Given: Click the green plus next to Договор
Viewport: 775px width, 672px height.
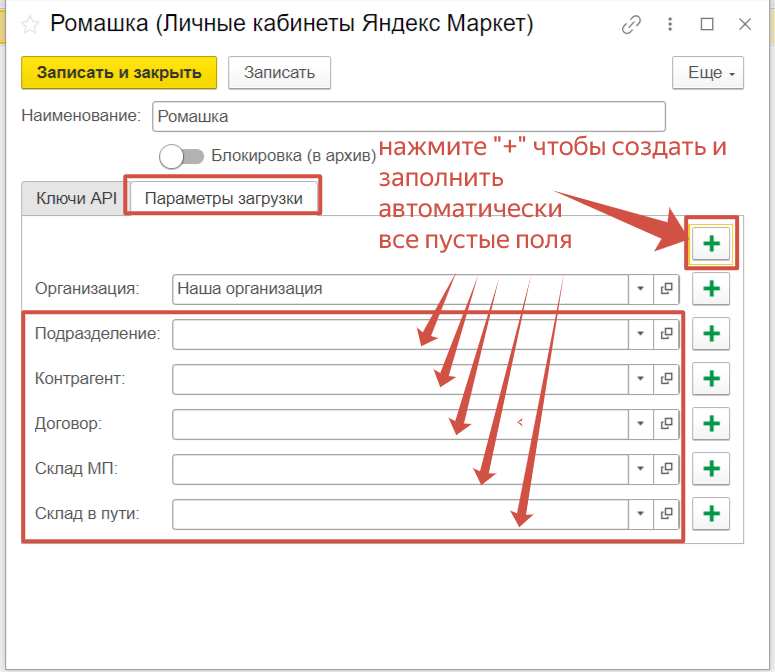Looking at the screenshot, I should coord(711,424).
